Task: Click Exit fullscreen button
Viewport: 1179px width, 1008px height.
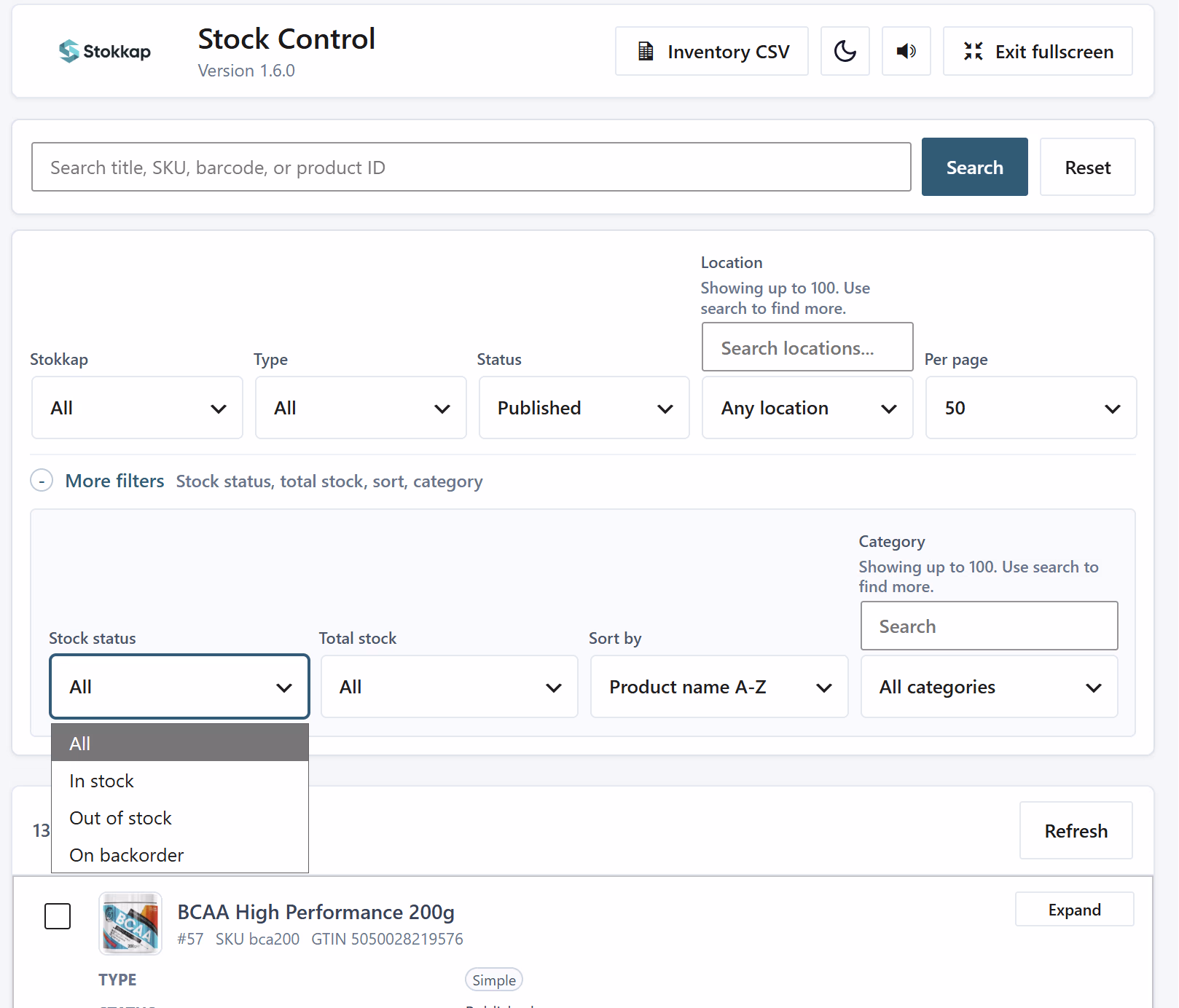Action: pos(1038,51)
